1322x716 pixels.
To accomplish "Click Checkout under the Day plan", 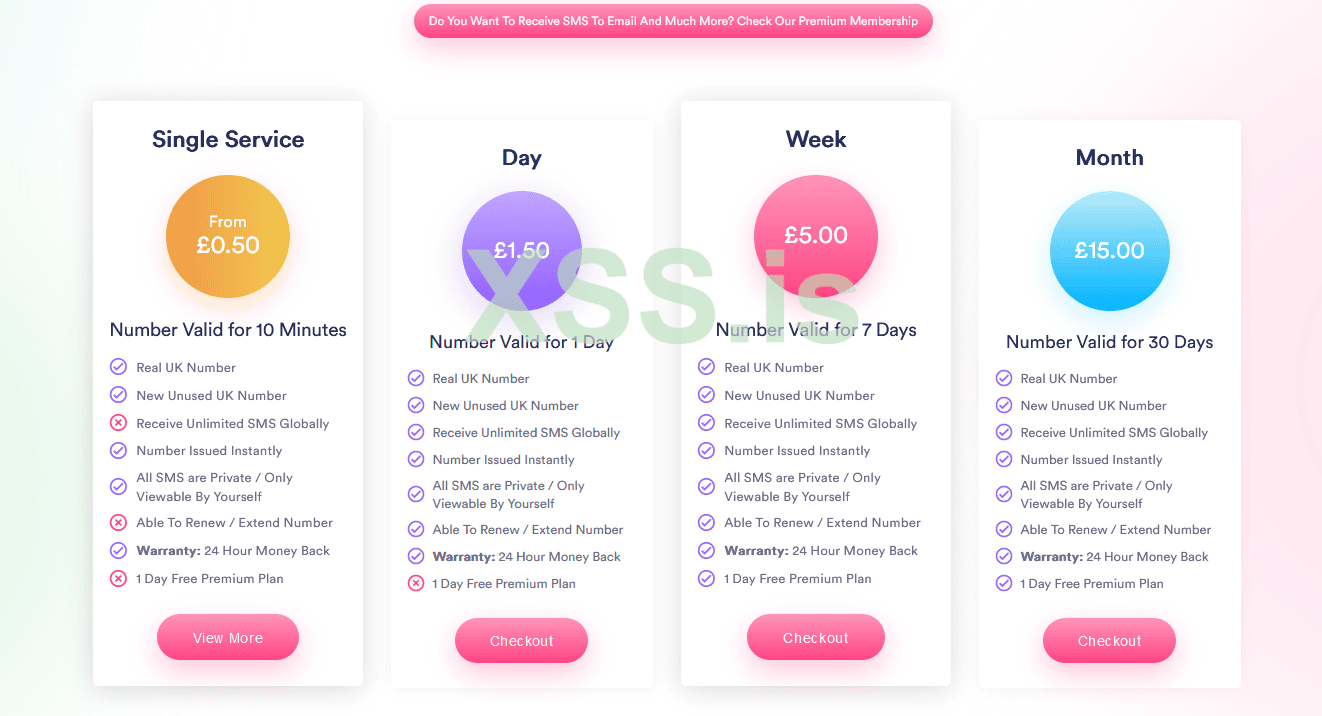I will pyautogui.click(x=521, y=641).
